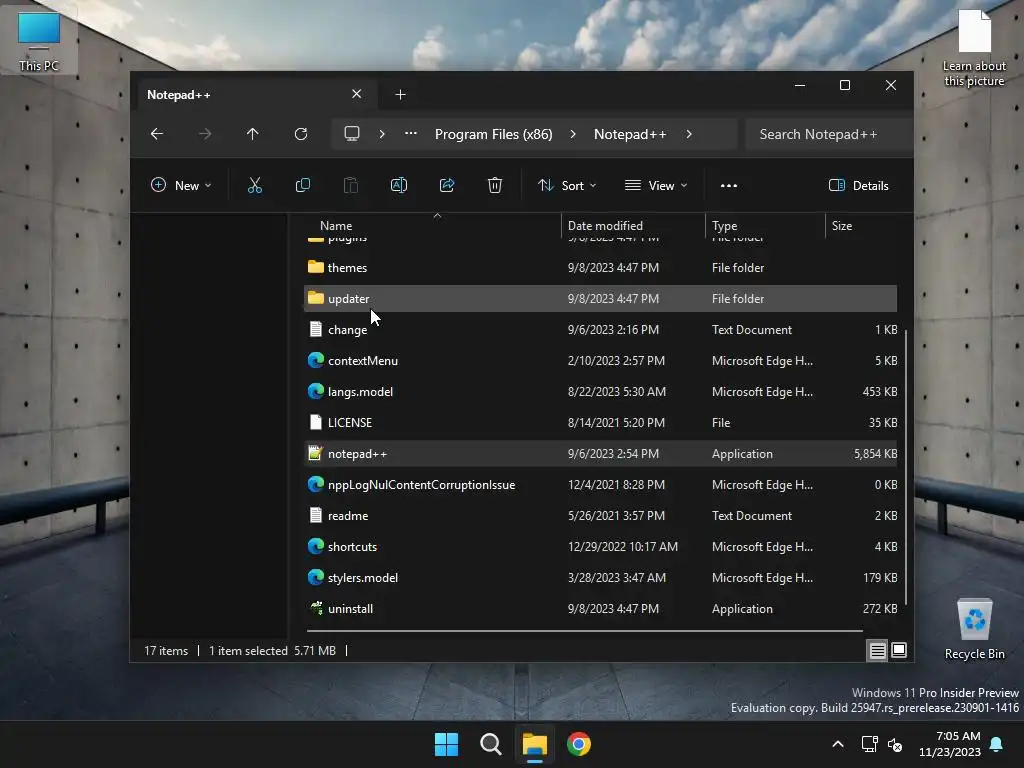Select the uninstall application icon
Screen dimensions: 1024x768
point(316,608)
